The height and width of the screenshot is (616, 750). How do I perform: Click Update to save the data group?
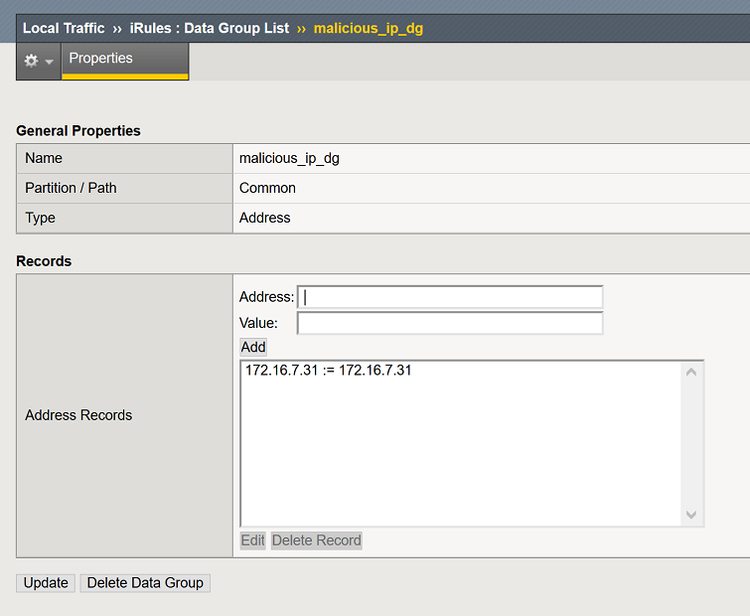[46, 583]
